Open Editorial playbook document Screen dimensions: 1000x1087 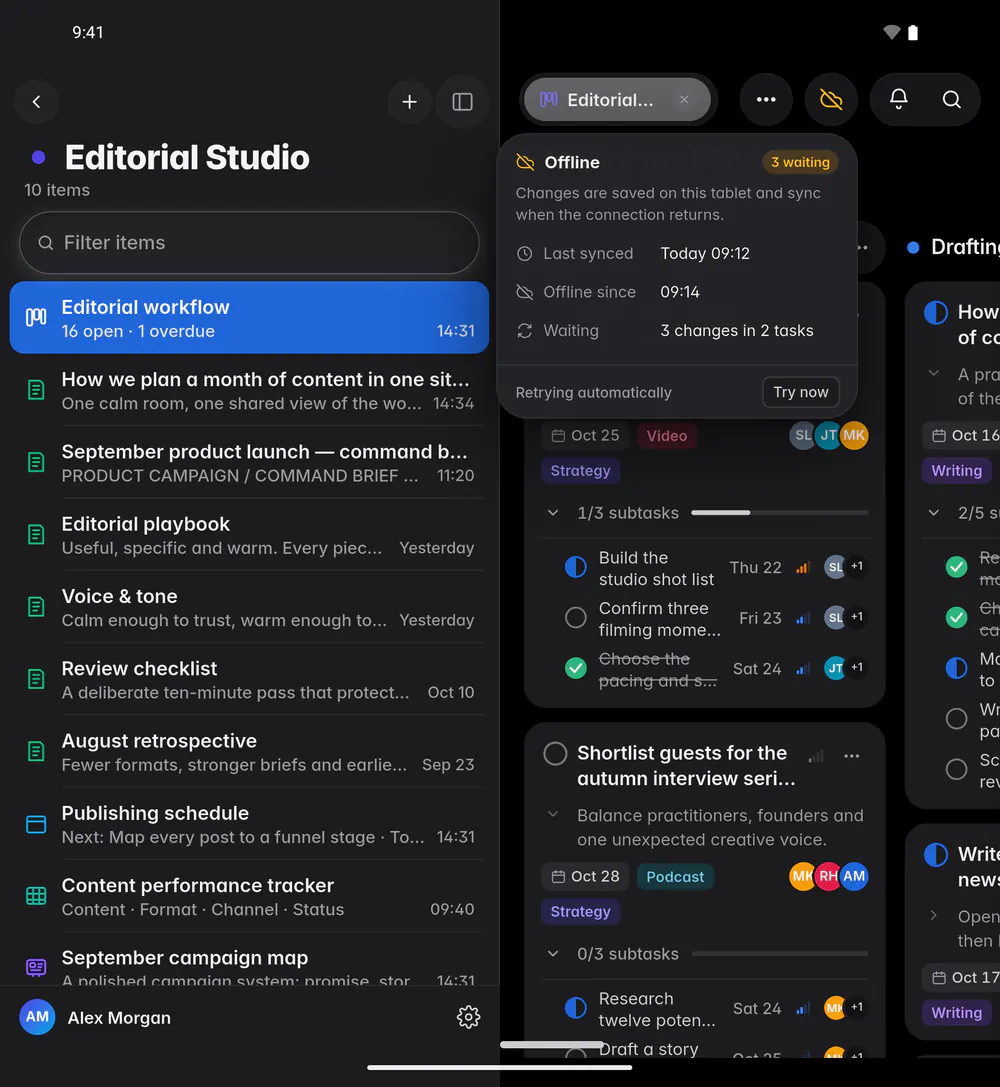click(249, 535)
